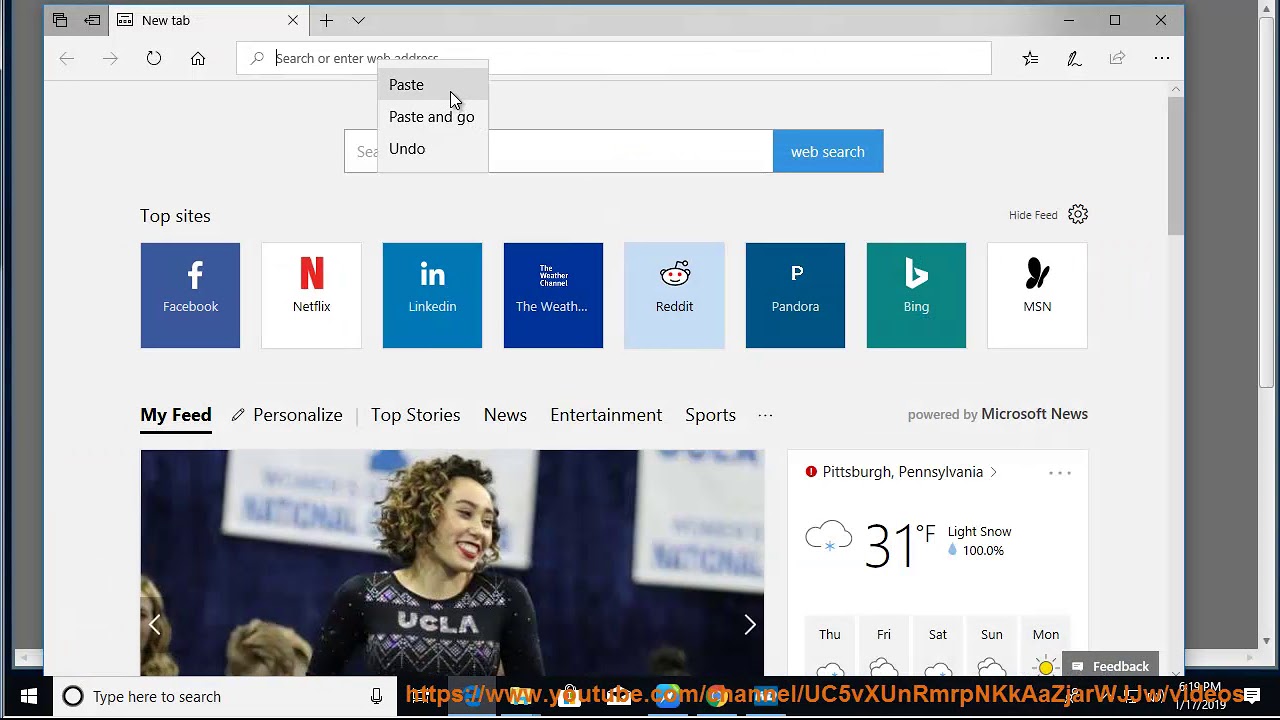Open the Linkedin top site tile

(432, 295)
